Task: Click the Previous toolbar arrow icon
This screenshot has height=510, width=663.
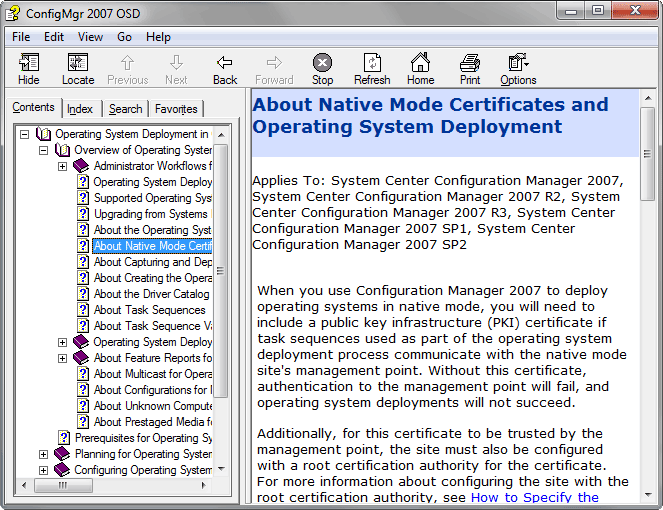Action: coord(127,63)
